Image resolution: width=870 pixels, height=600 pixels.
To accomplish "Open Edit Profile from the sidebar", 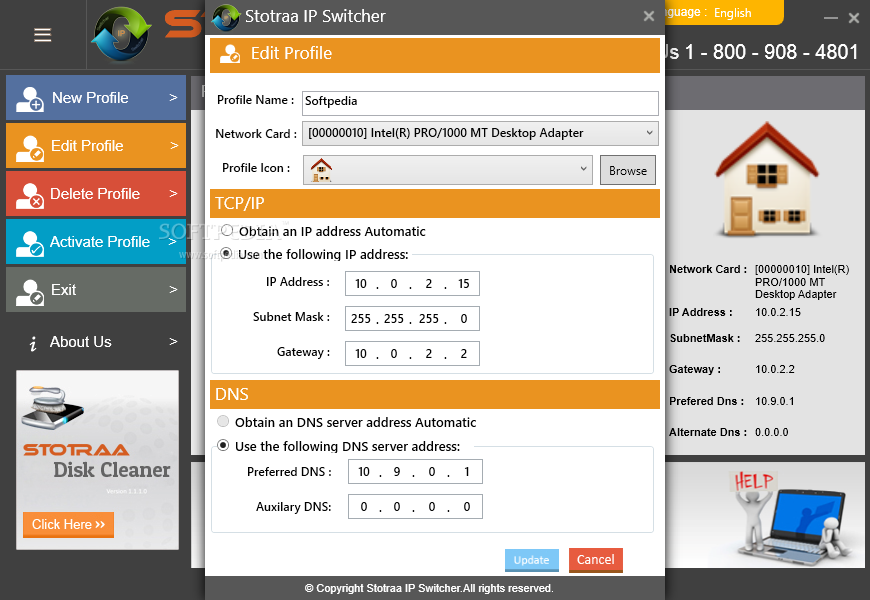I will [x=96, y=145].
